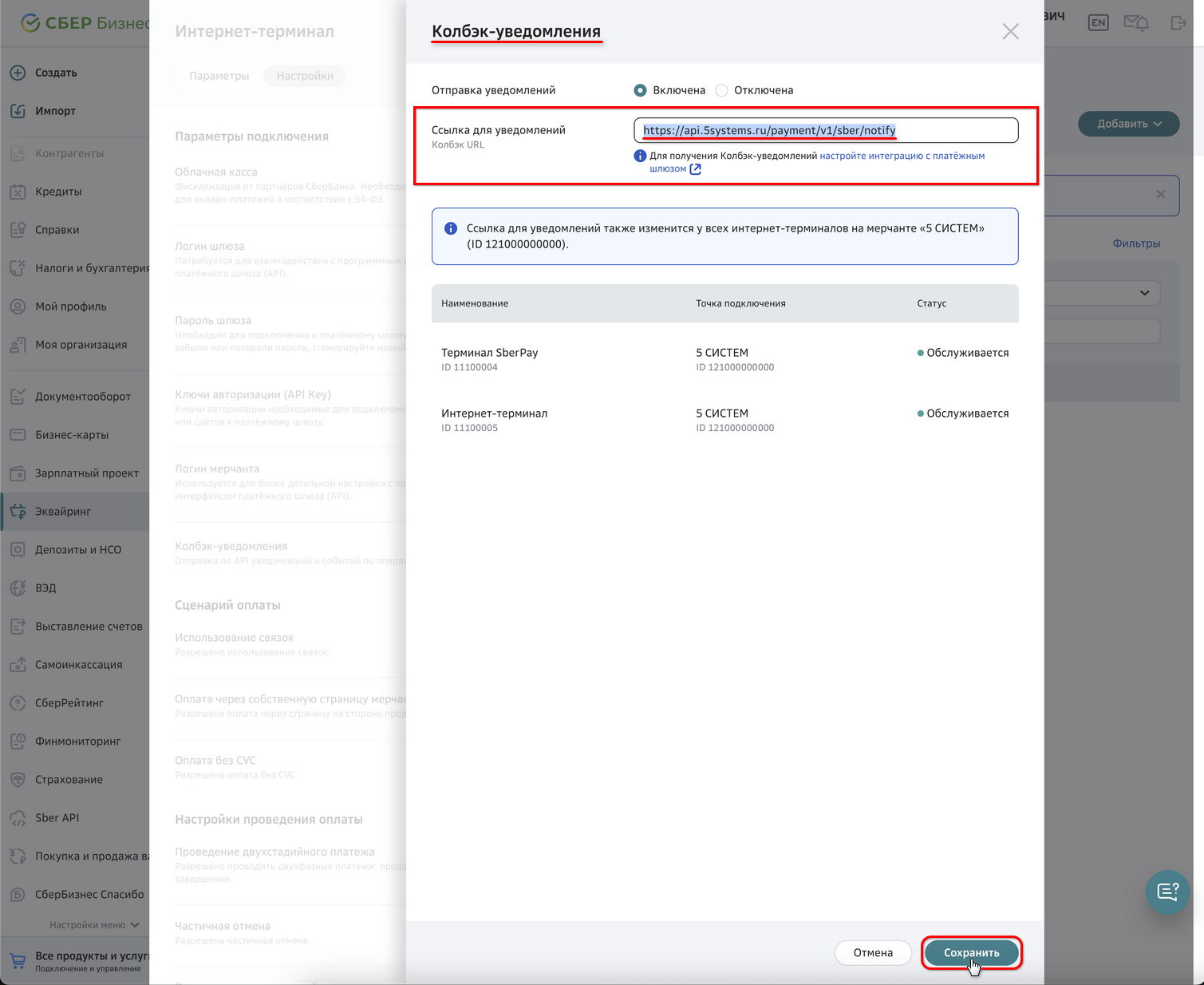Close the Колбэк-уведомления panel

pos(1010,32)
